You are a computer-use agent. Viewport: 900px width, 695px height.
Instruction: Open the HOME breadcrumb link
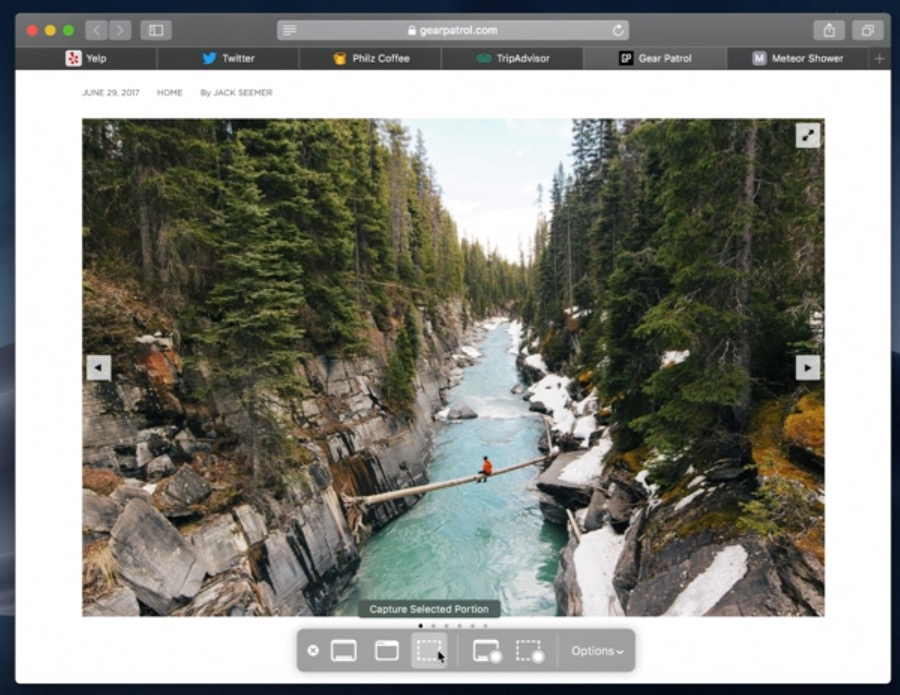pyautogui.click(x=169, y=93)
